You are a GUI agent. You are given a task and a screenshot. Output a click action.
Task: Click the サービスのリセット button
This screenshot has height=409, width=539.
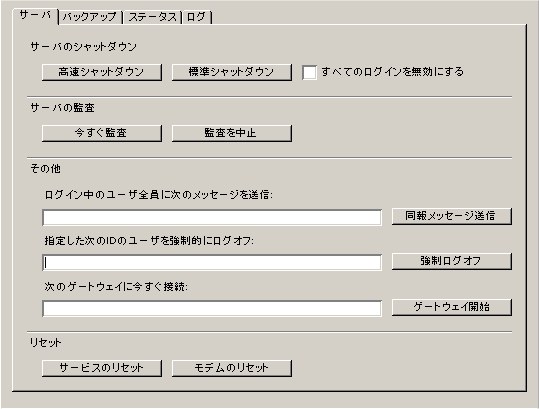point(102,368)
